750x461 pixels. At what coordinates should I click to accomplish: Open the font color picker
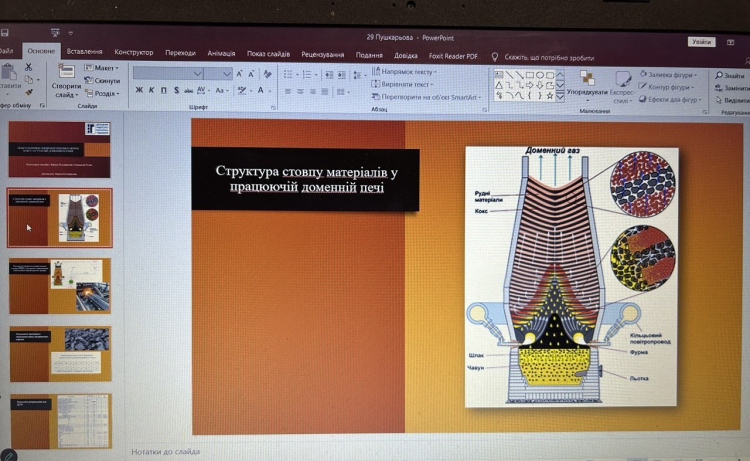[262, 91]
